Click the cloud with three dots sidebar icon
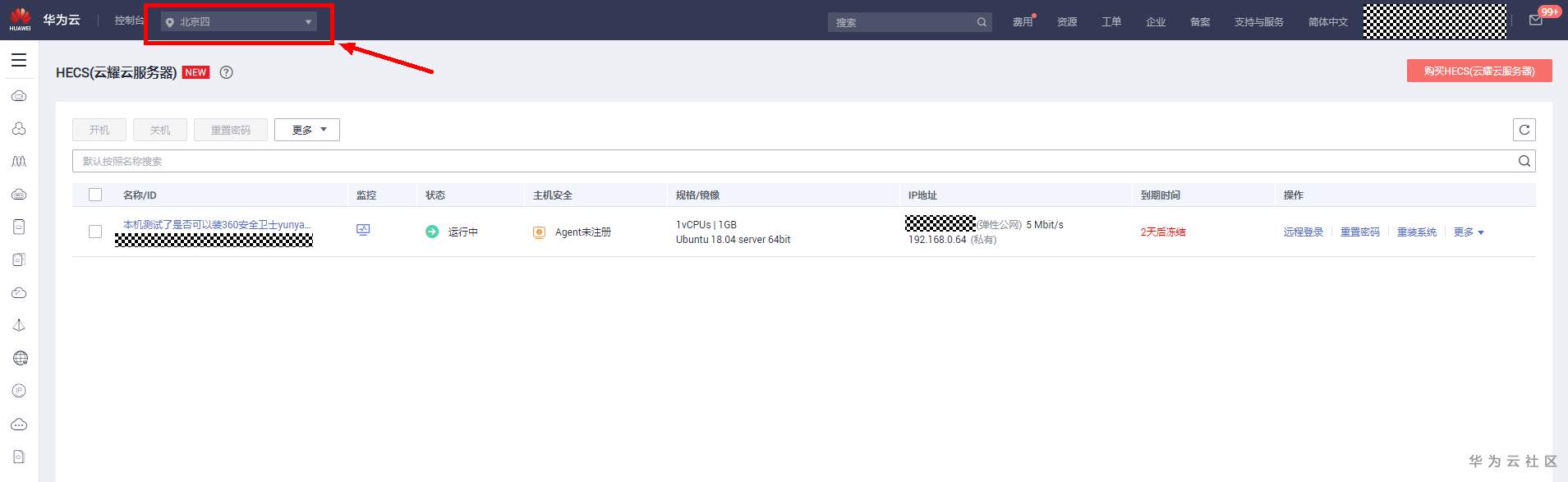This screenshot has width=1568, height=482. (20, 425)
